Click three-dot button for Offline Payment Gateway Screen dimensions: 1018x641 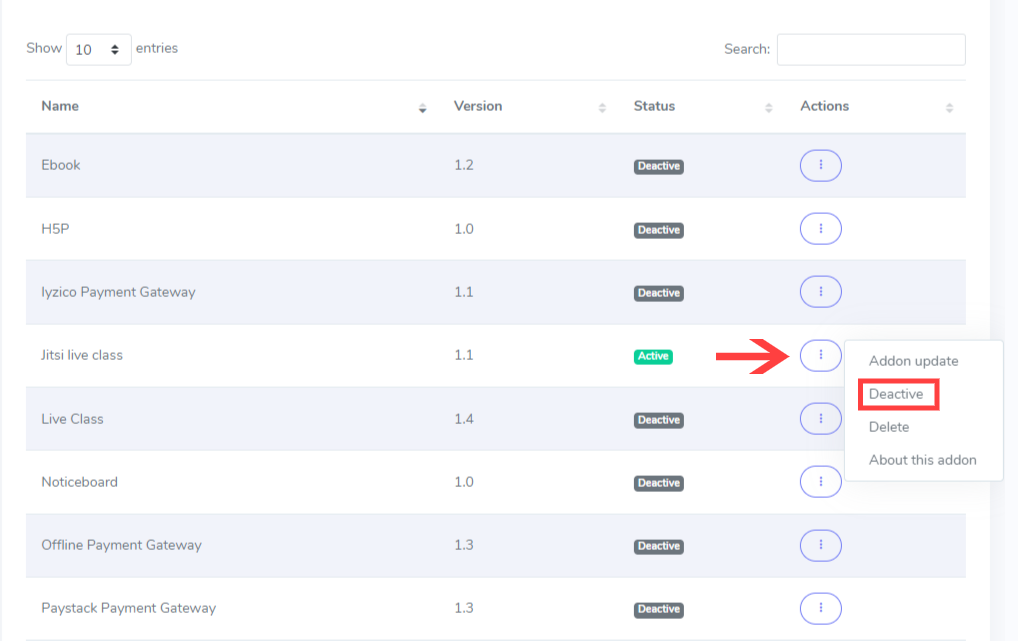click(820, 545)
